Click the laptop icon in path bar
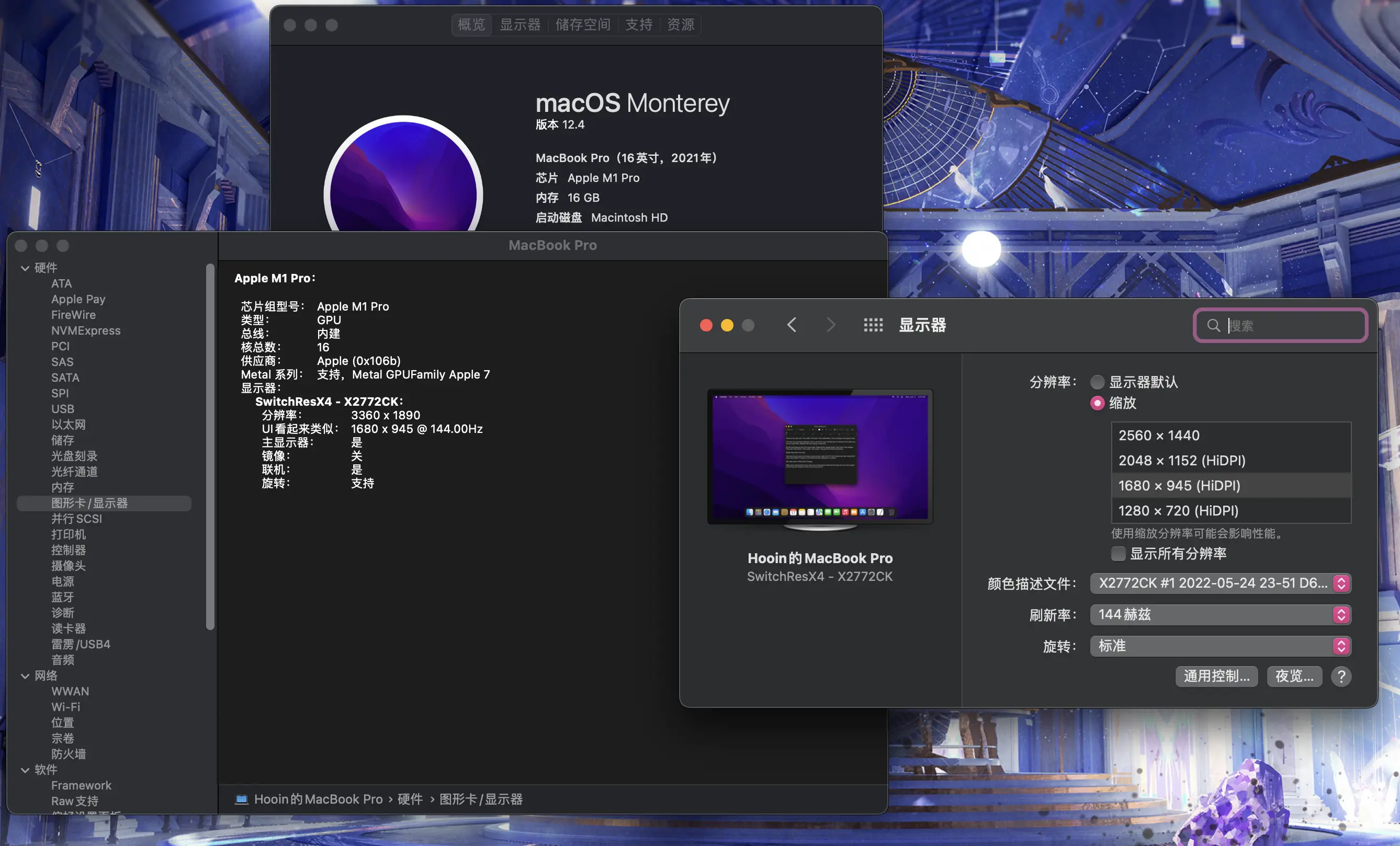This screenshot has height=846, width=1400. click(242, 799)
